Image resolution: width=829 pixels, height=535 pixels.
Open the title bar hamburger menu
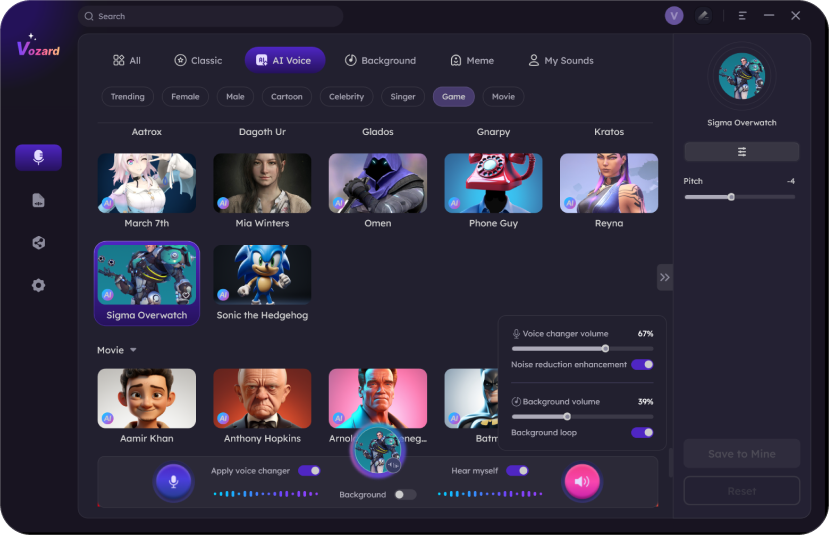pyautogui.click(x=742, y=16)
